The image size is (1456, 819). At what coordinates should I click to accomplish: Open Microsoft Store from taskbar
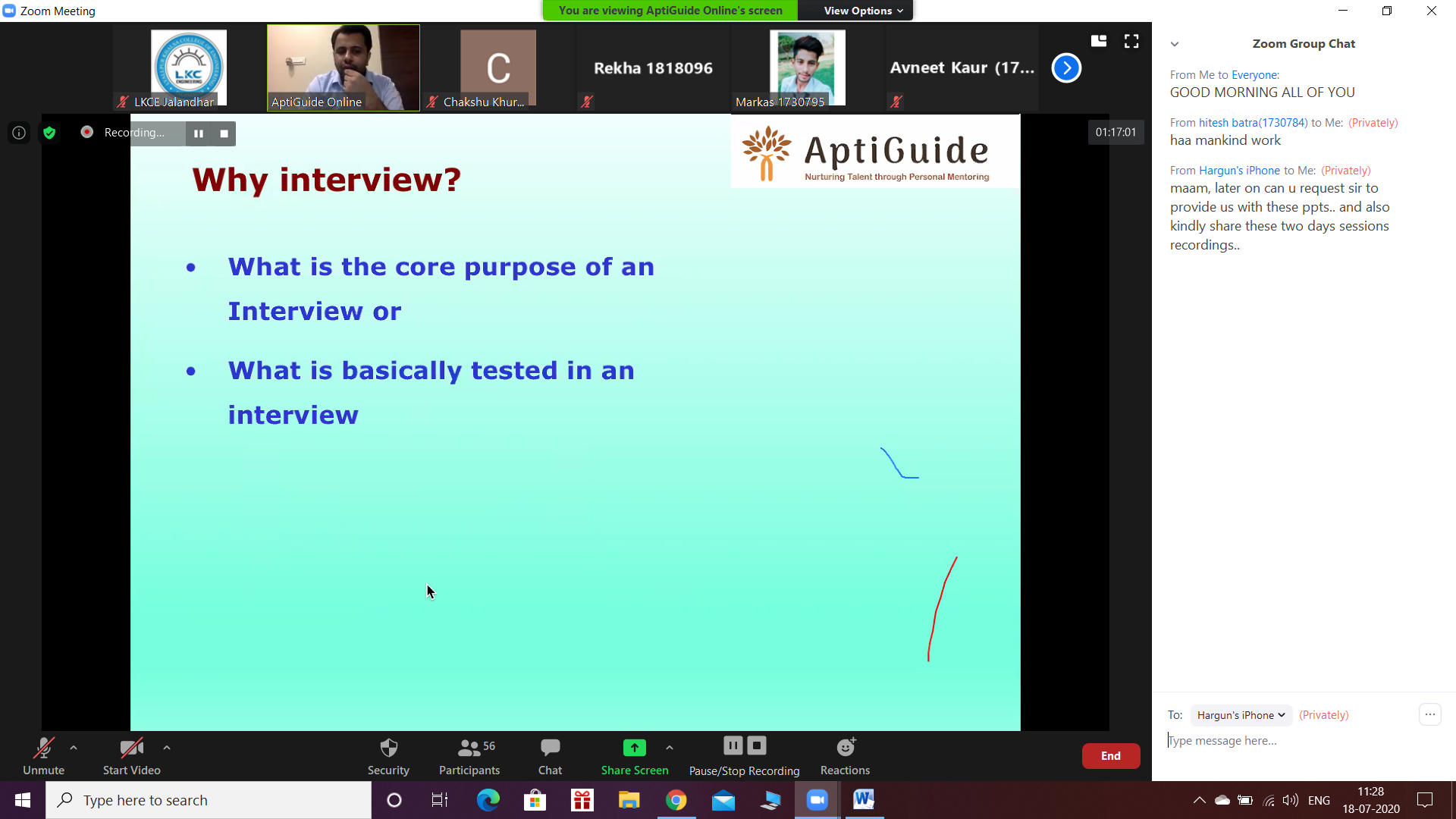535,800
